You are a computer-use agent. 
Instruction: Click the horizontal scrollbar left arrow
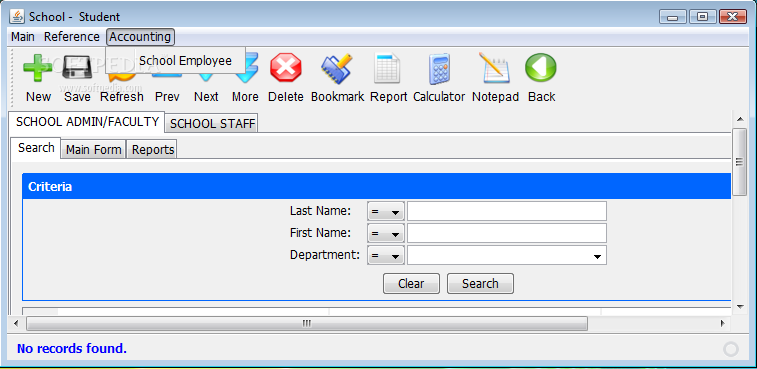point(16,323)
